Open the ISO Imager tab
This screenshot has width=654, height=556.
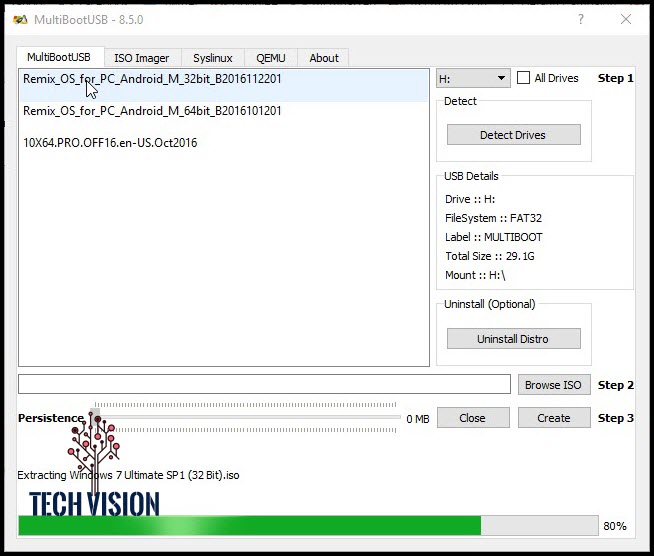pos(141,58)
